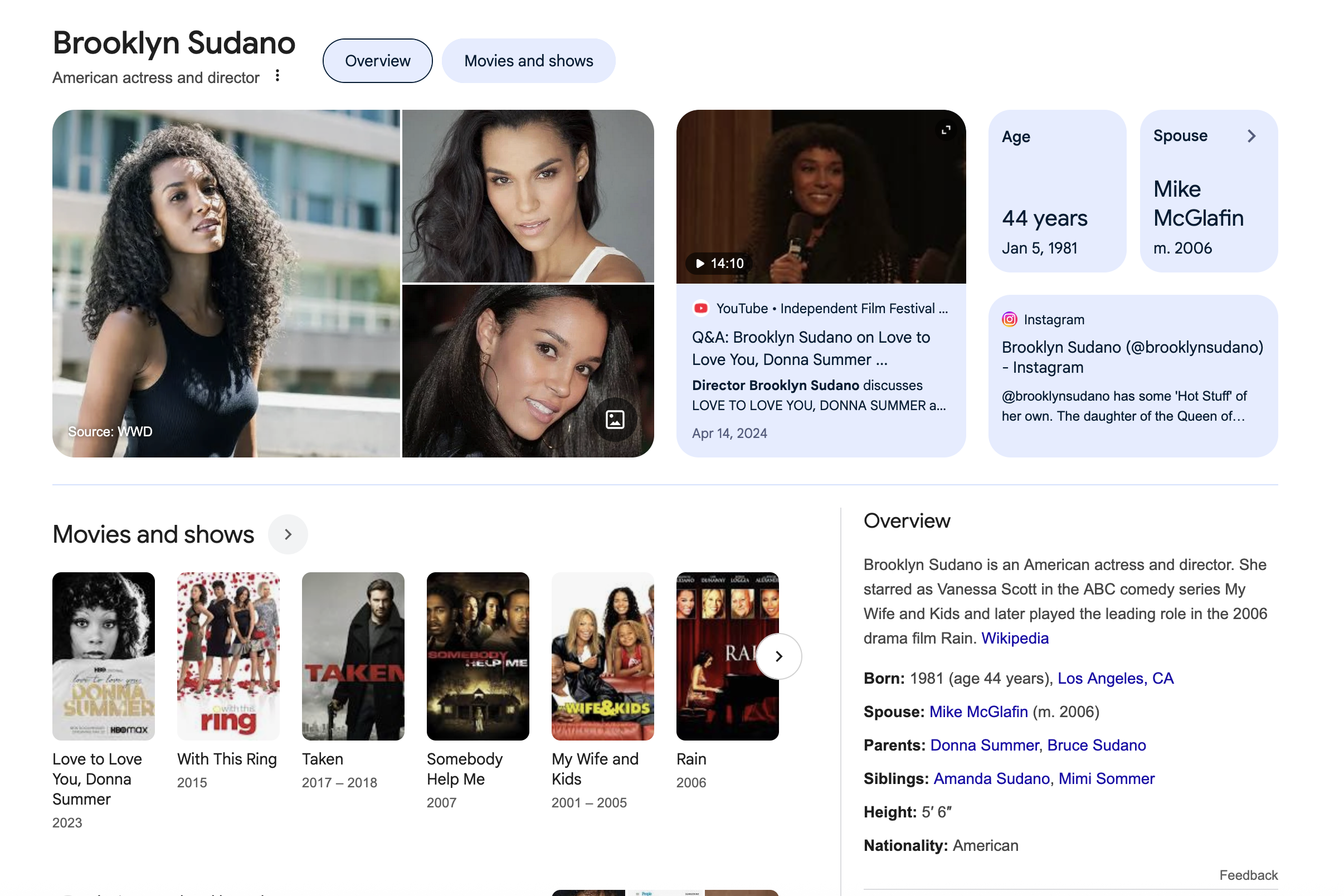
Task: Switch to Movies and shows tab
Action: [x=529, y=61]
